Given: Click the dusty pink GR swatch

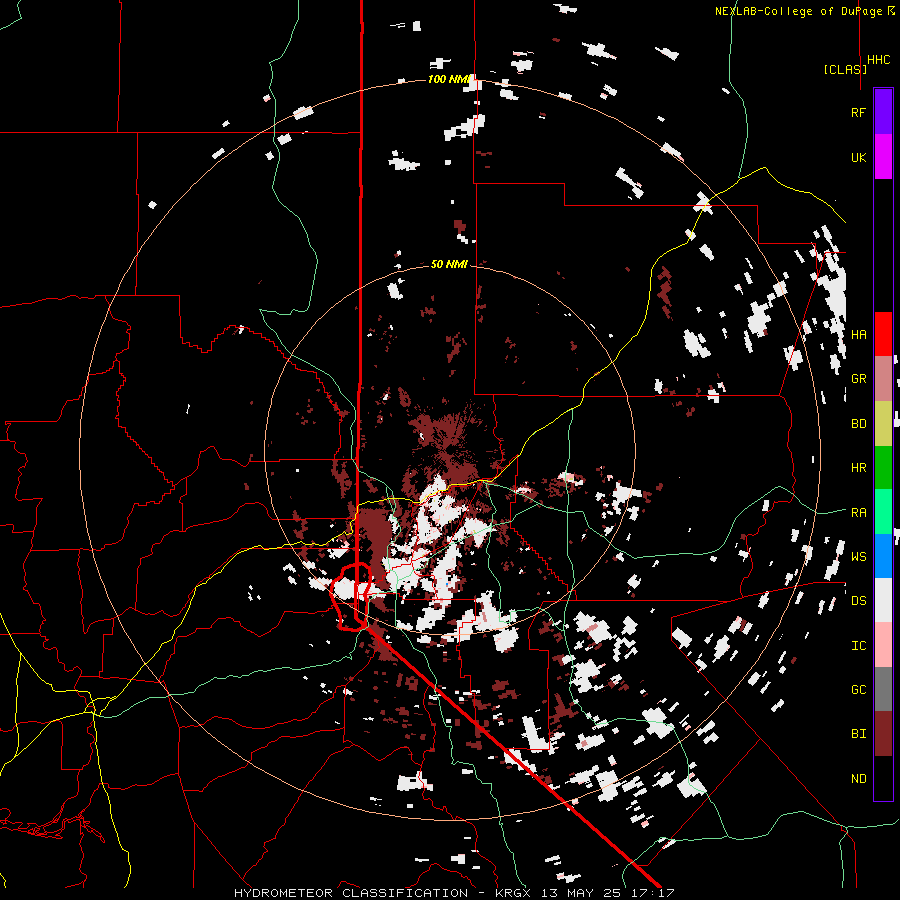Looking at the screenshot, I should point(883,379).
